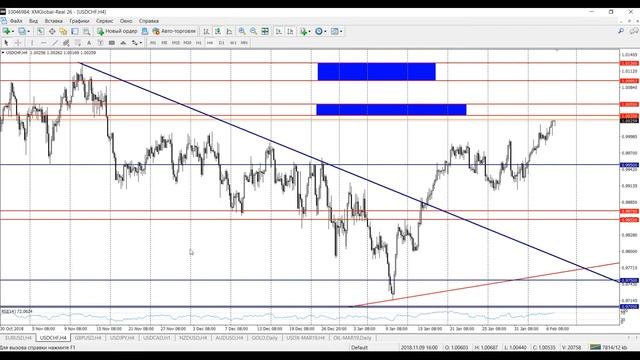Expand the Profiles dropdown arrow
The image size is (640, 360).
(29, 31)
